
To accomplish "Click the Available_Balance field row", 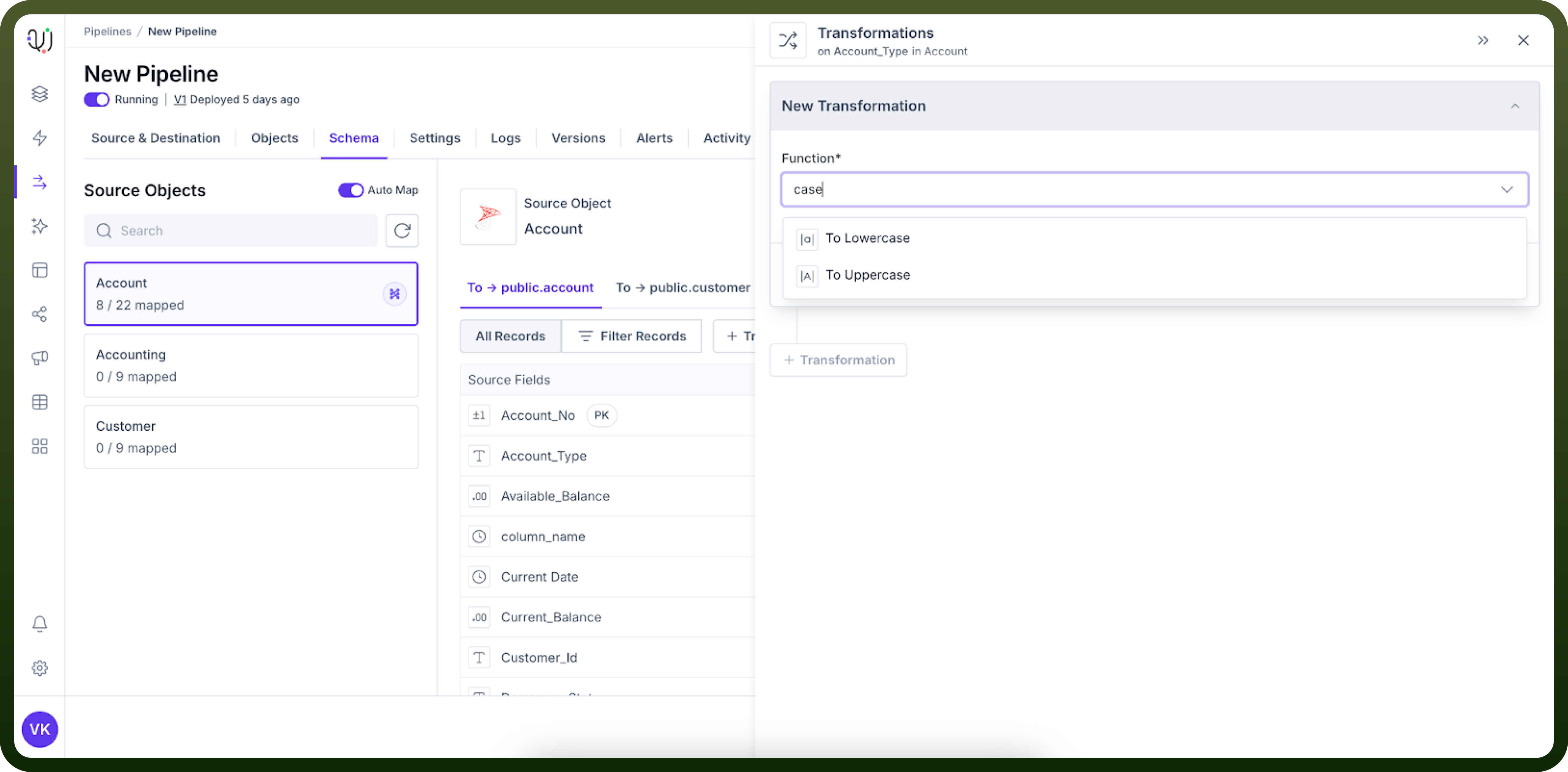I will [x=608, y=497].
